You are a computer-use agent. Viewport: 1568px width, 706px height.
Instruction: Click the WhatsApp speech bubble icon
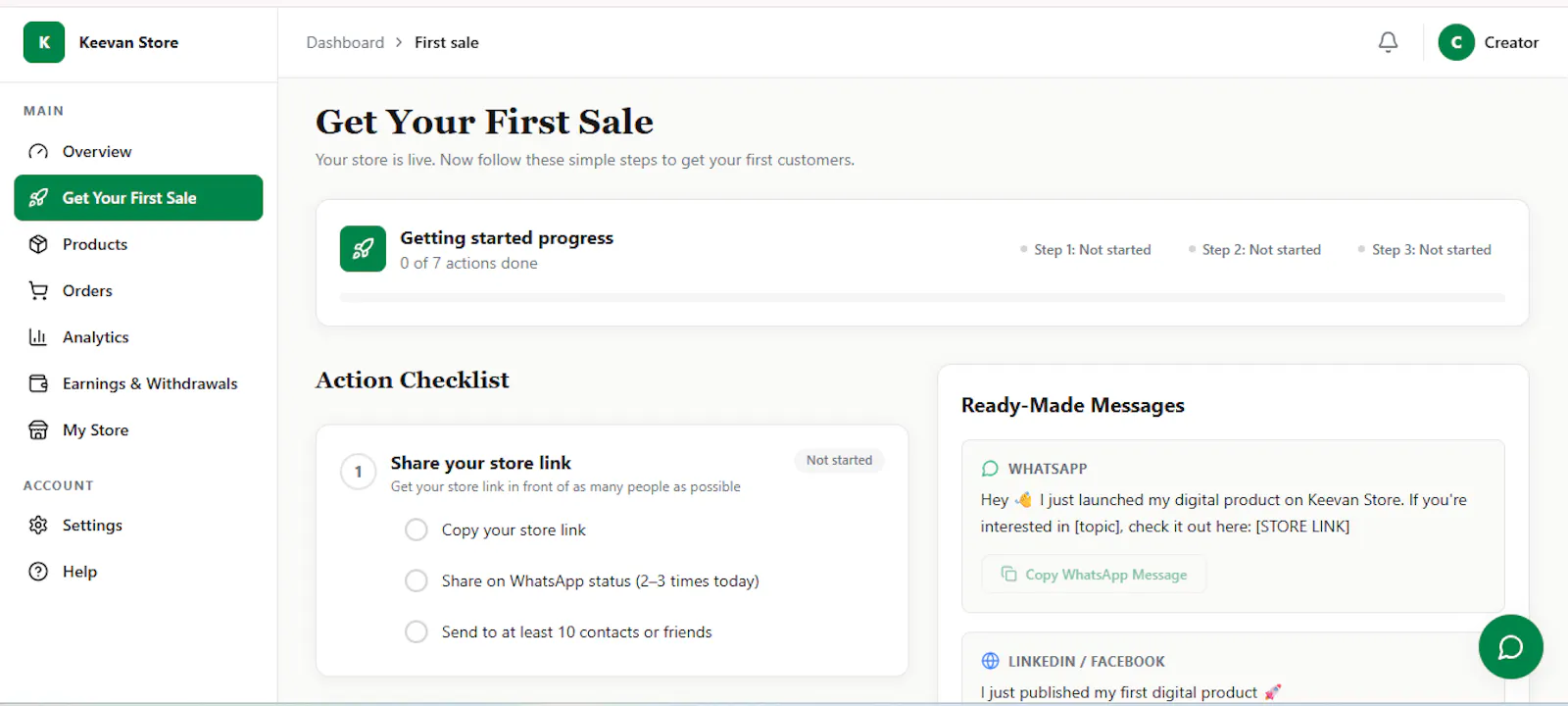tap(990, 469)
